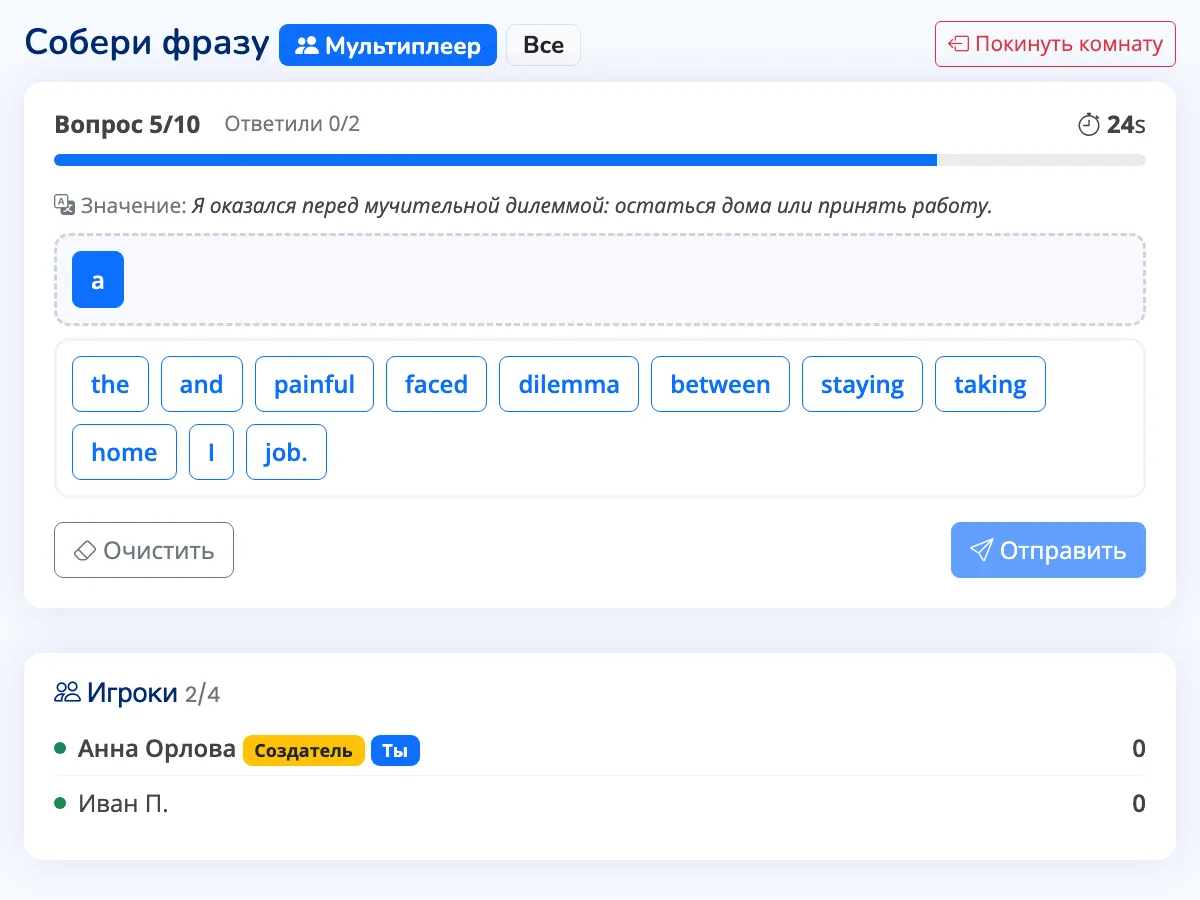Add "staying" to the phrase

click(862, 384)
